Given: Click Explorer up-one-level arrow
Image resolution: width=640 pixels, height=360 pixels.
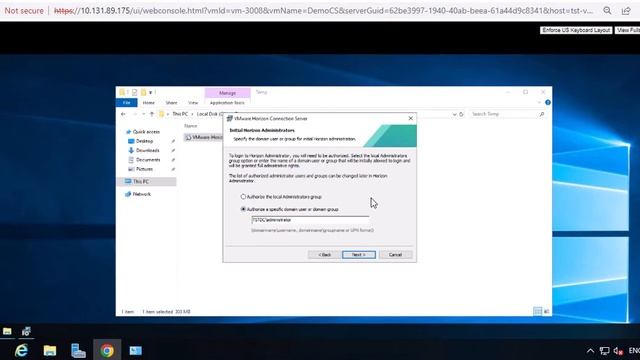Looking at the screenshot, I should point(152,114).
